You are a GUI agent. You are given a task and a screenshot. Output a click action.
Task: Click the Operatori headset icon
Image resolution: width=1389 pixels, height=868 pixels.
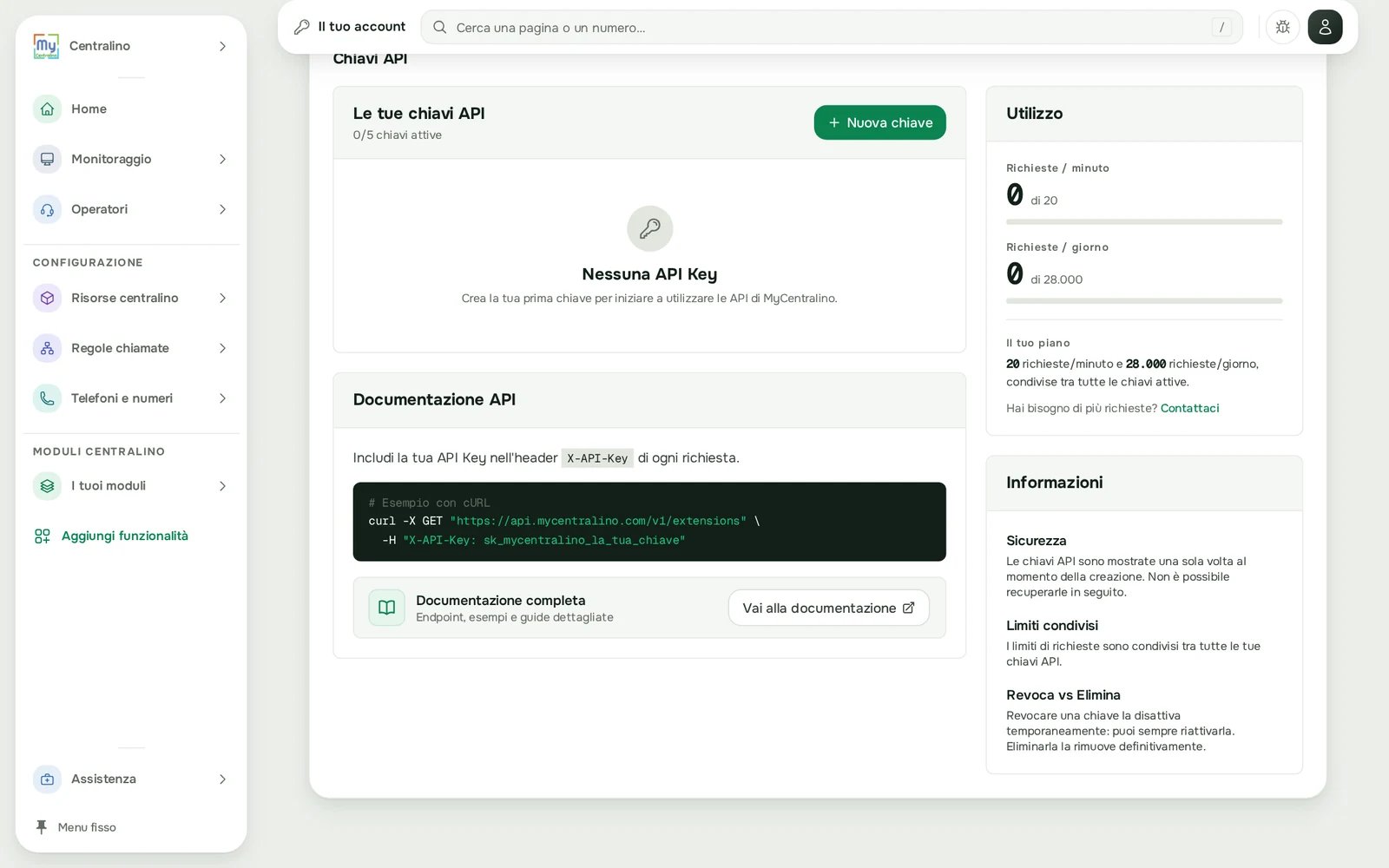(47, 210)
